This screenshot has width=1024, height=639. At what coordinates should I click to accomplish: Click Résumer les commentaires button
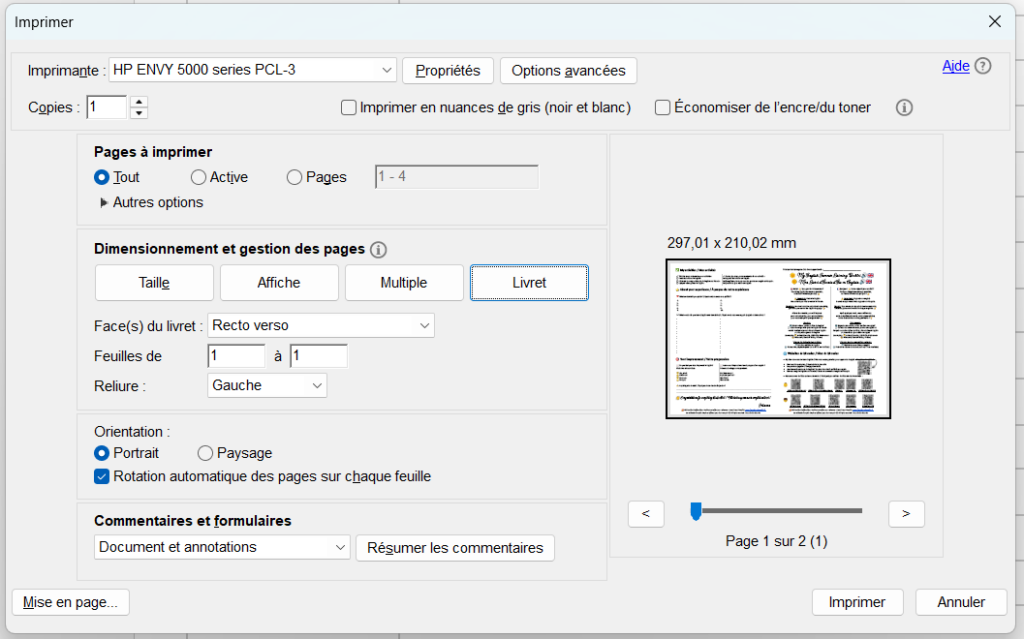click(455, 548)
